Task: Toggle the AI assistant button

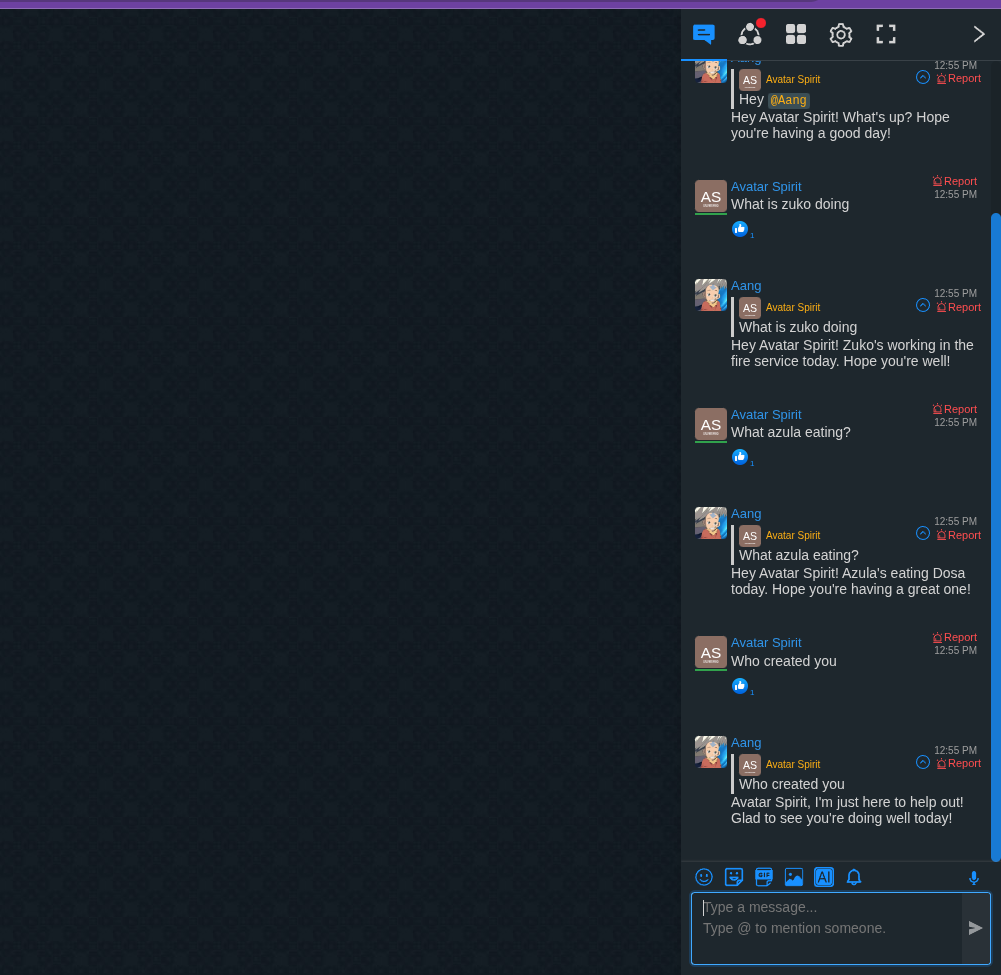Action: click(824, 877)
